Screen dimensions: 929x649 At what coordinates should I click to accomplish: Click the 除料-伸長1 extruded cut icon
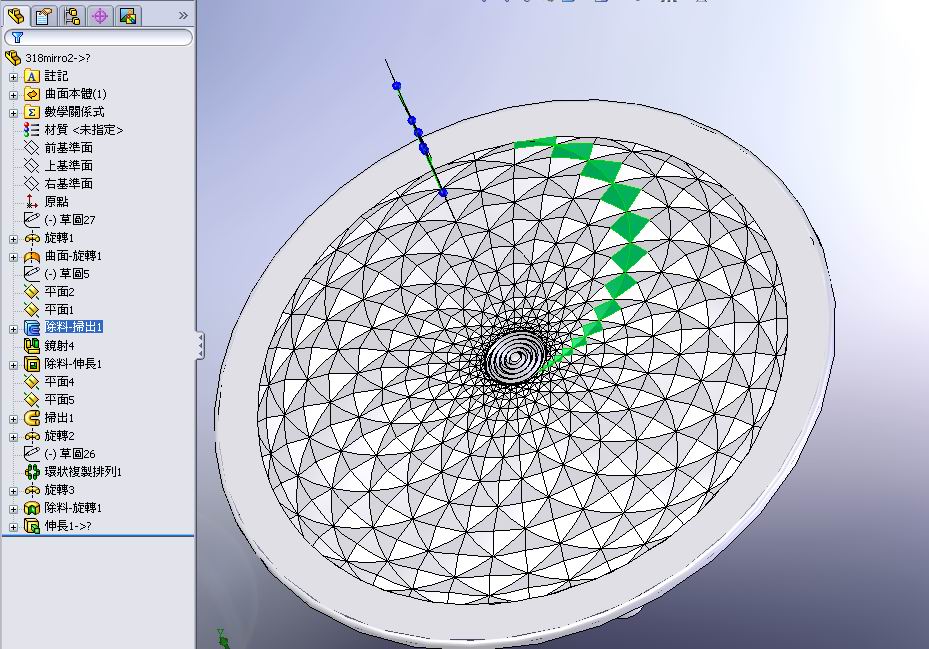(x=31, y=363)
